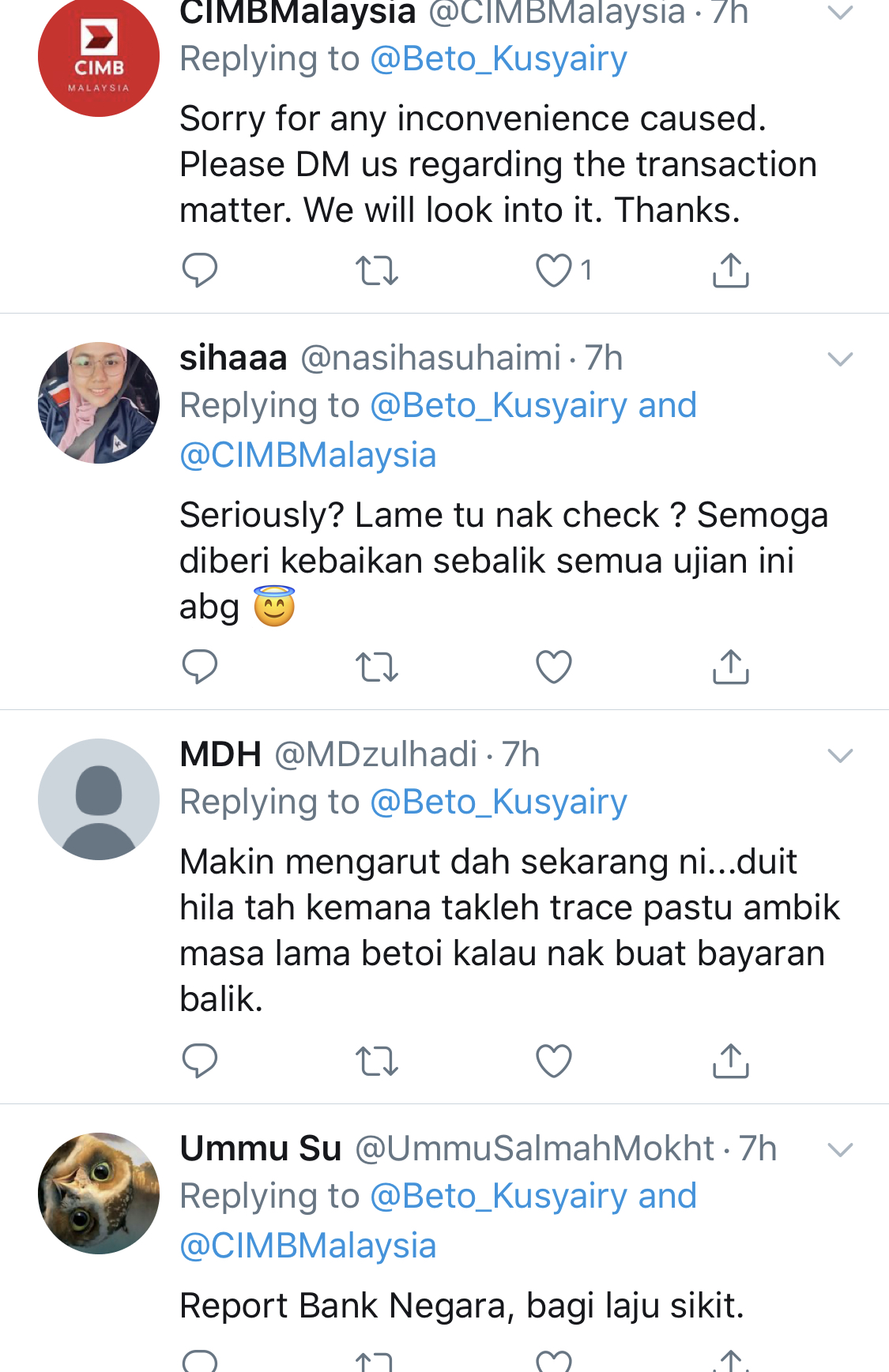View the CIMB Malaysia profile picture
Screen dimensions: 889x1372
[99, 57]
